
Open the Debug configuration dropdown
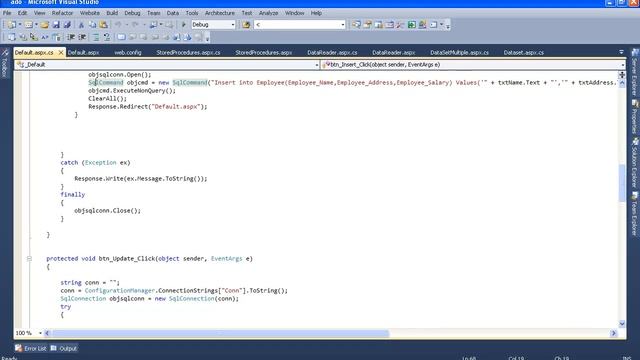click(x=233, y=25)
